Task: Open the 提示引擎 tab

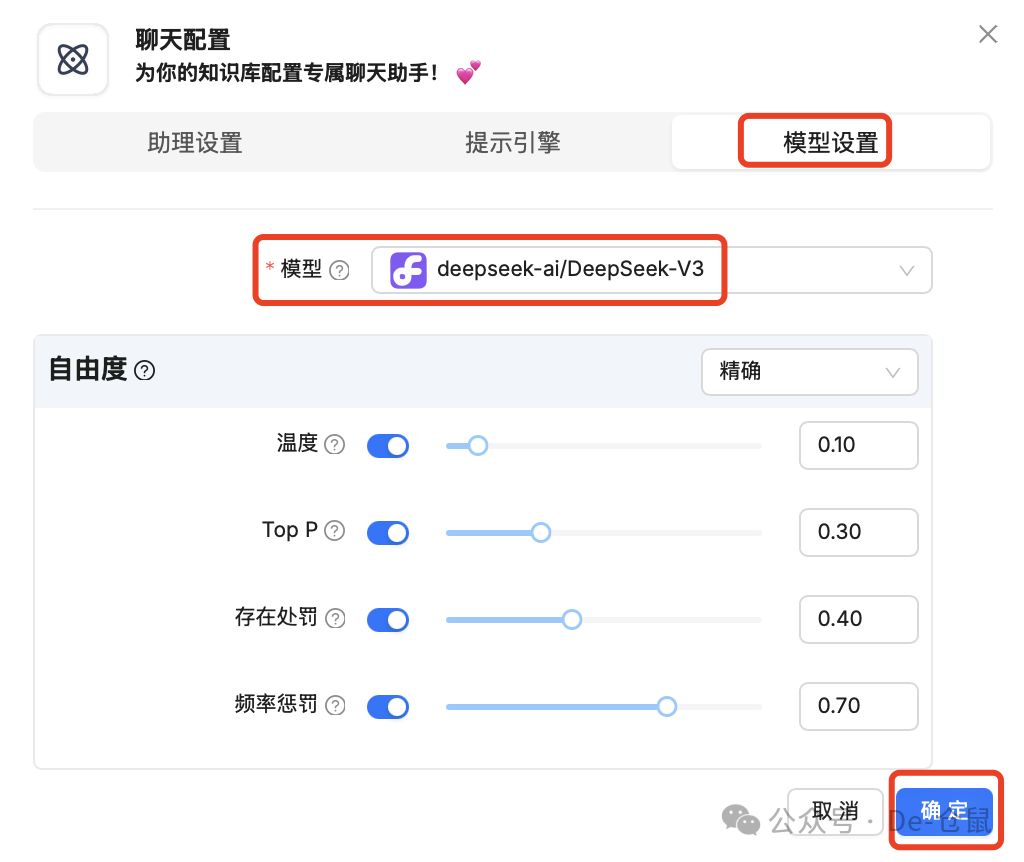Action: (513, 142)
